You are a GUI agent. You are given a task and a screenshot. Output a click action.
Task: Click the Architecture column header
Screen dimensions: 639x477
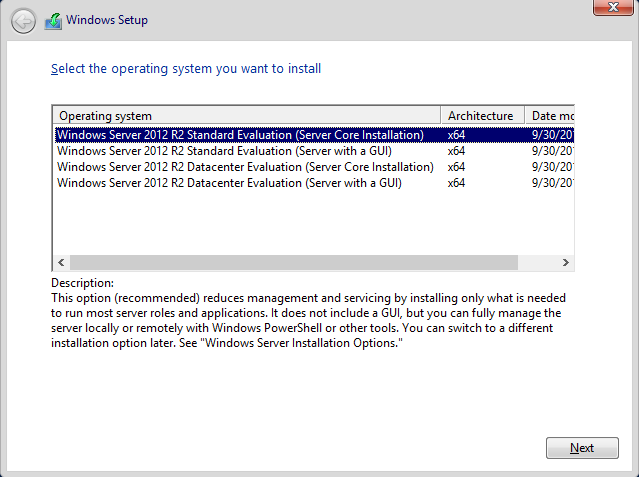[481, 116]
